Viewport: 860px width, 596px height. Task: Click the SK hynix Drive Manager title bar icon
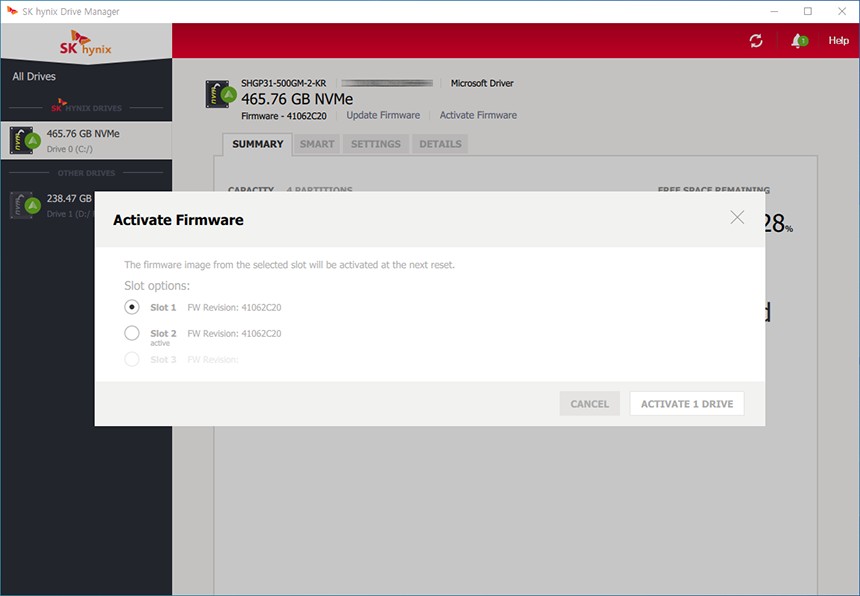(12, 11)
